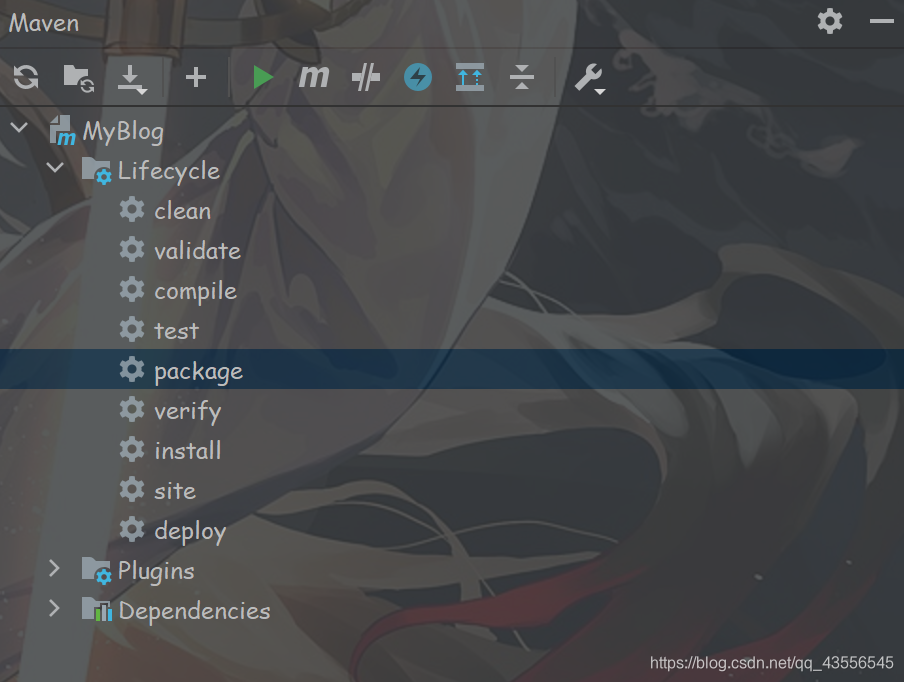Image resolution: width=904 pixels, height=682 pixels.
Task: Show dependencies diagram icon
Action: (x=470, y=77)
